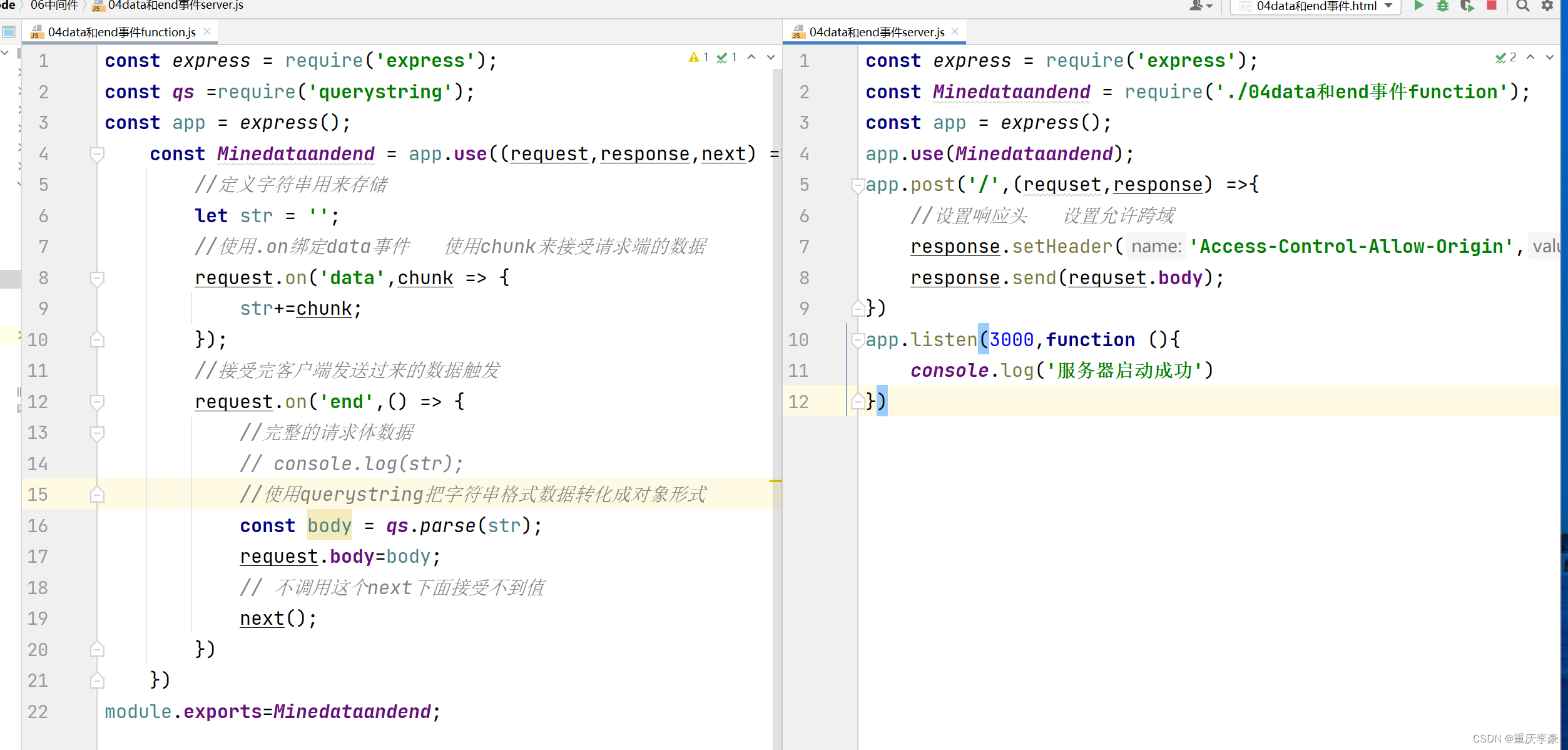Screen dimensions: 1568x750
Task: Click the 06中间件 breadcrumb folder
Action: 54,6
